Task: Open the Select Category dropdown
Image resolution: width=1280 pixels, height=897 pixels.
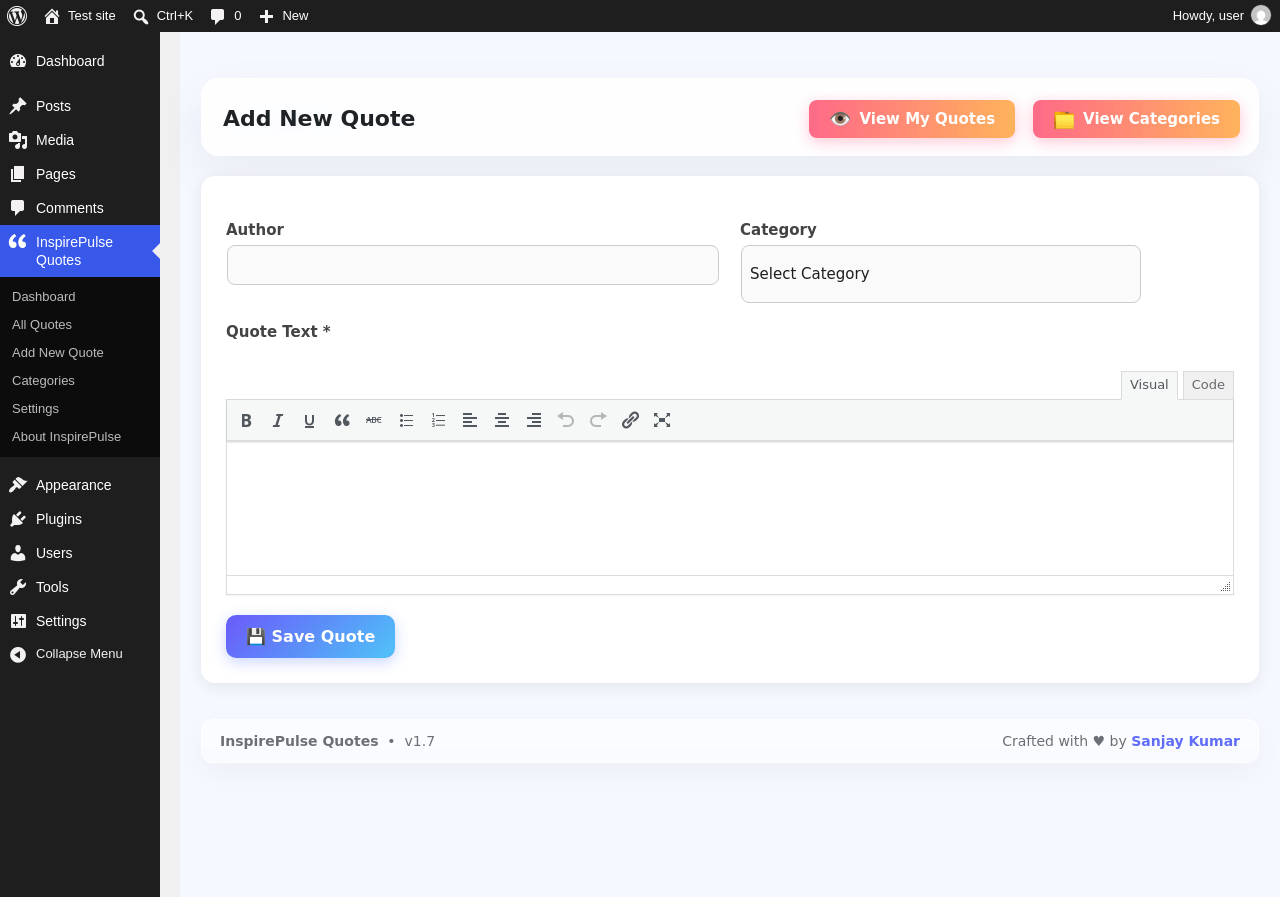Action: click(x=941, y=274)
